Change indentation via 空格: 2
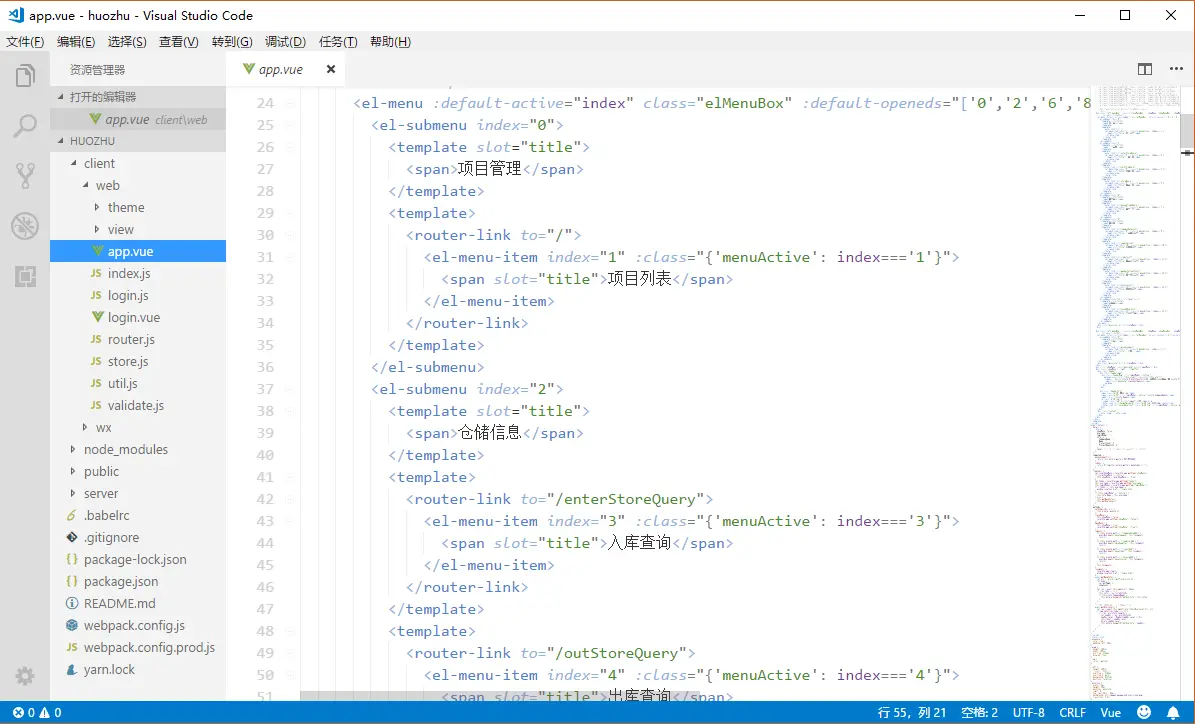The height and width of the screenshot is (724, 1195). click(979, 713)
